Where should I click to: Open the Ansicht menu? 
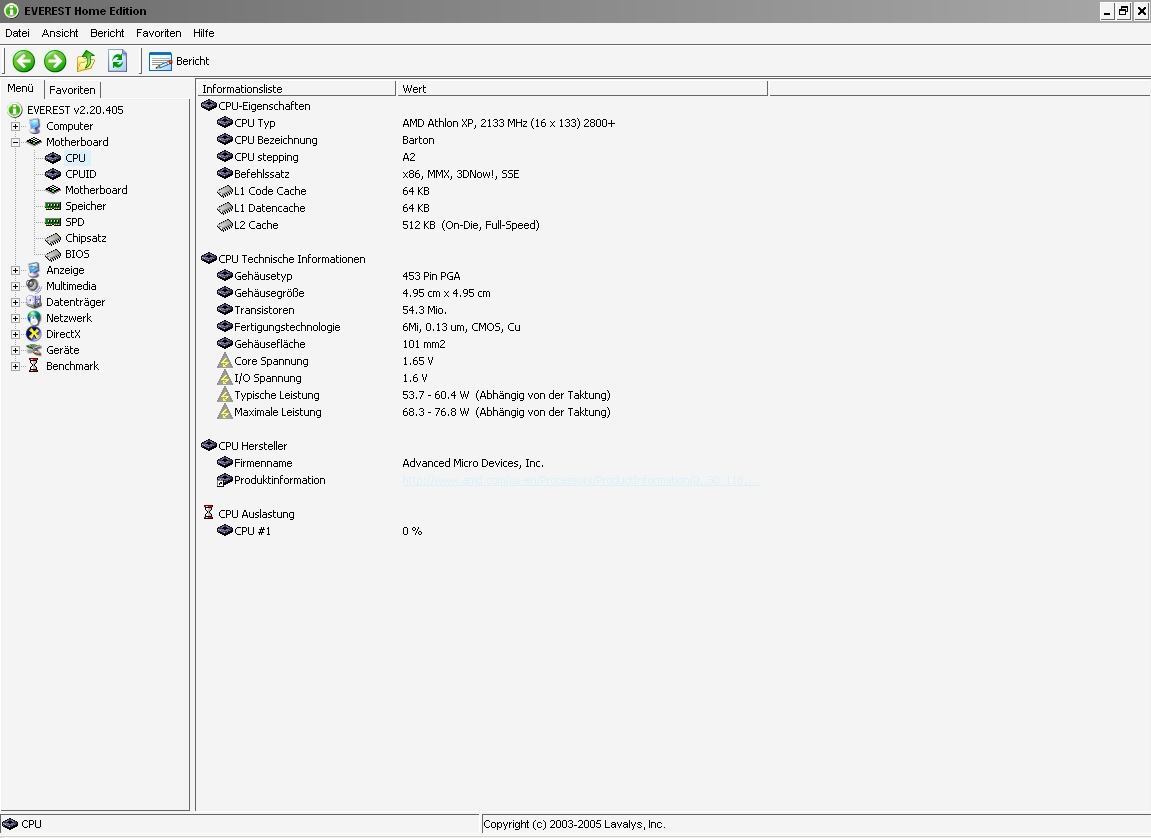60,33
